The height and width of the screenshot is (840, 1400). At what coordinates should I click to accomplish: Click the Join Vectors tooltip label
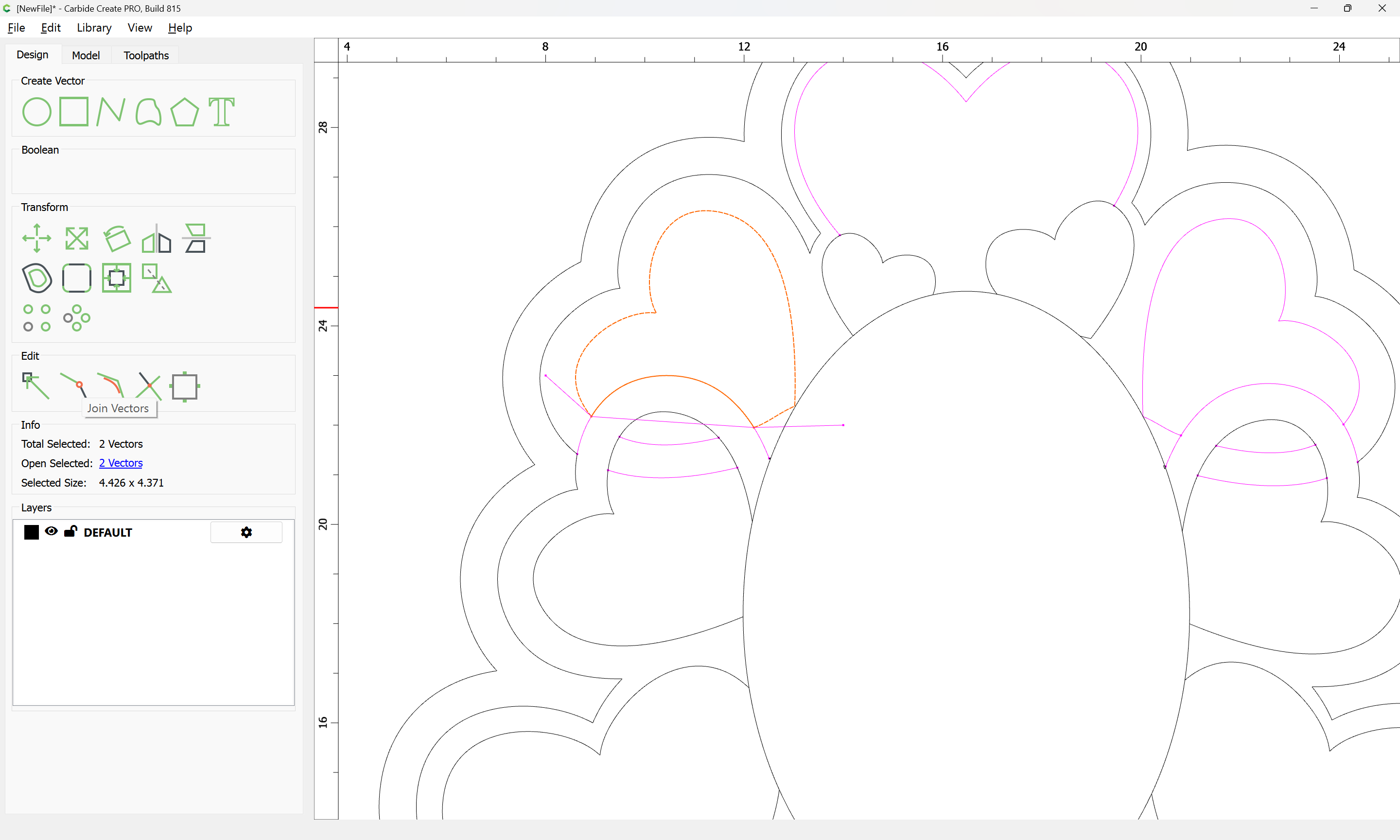coord(118,408)
